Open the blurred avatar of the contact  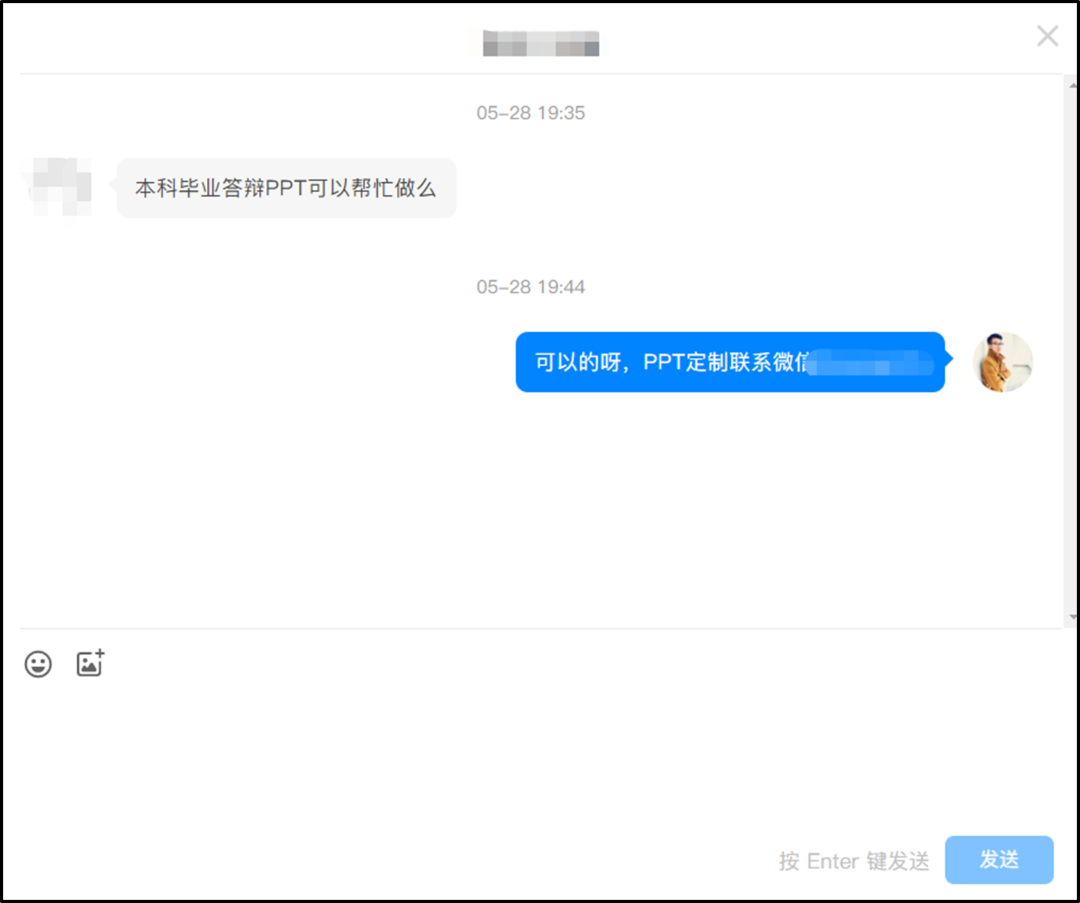tap(58, 187)
